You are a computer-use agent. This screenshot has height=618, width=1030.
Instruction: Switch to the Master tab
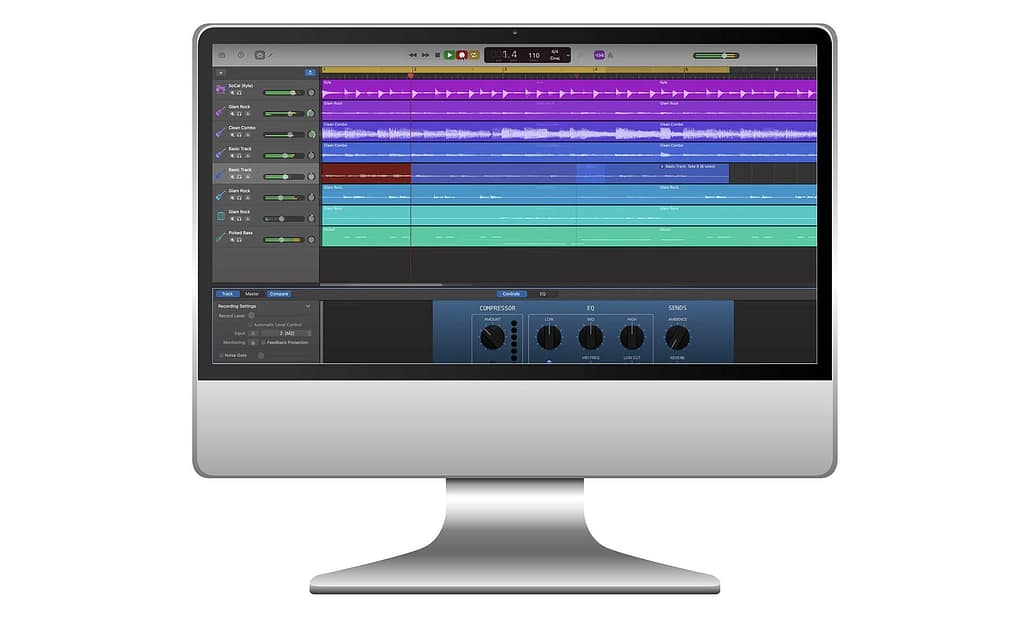pos(252,294)
